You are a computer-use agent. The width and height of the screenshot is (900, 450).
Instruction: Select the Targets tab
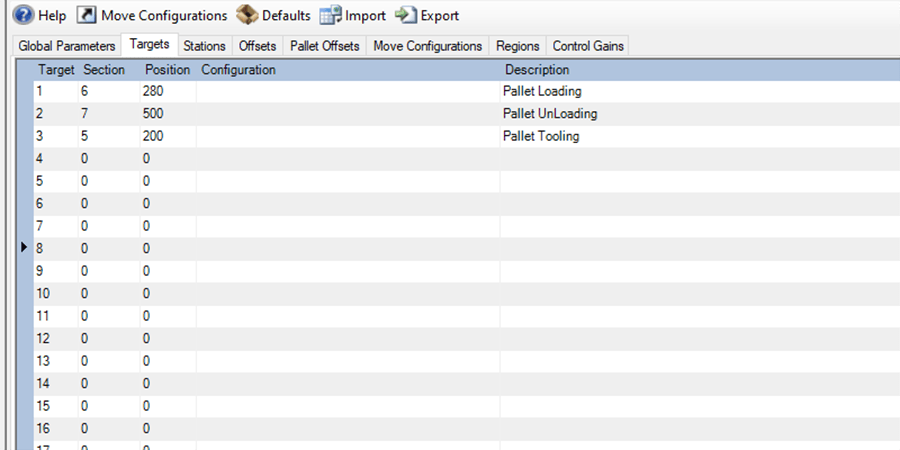click(149, 44)
